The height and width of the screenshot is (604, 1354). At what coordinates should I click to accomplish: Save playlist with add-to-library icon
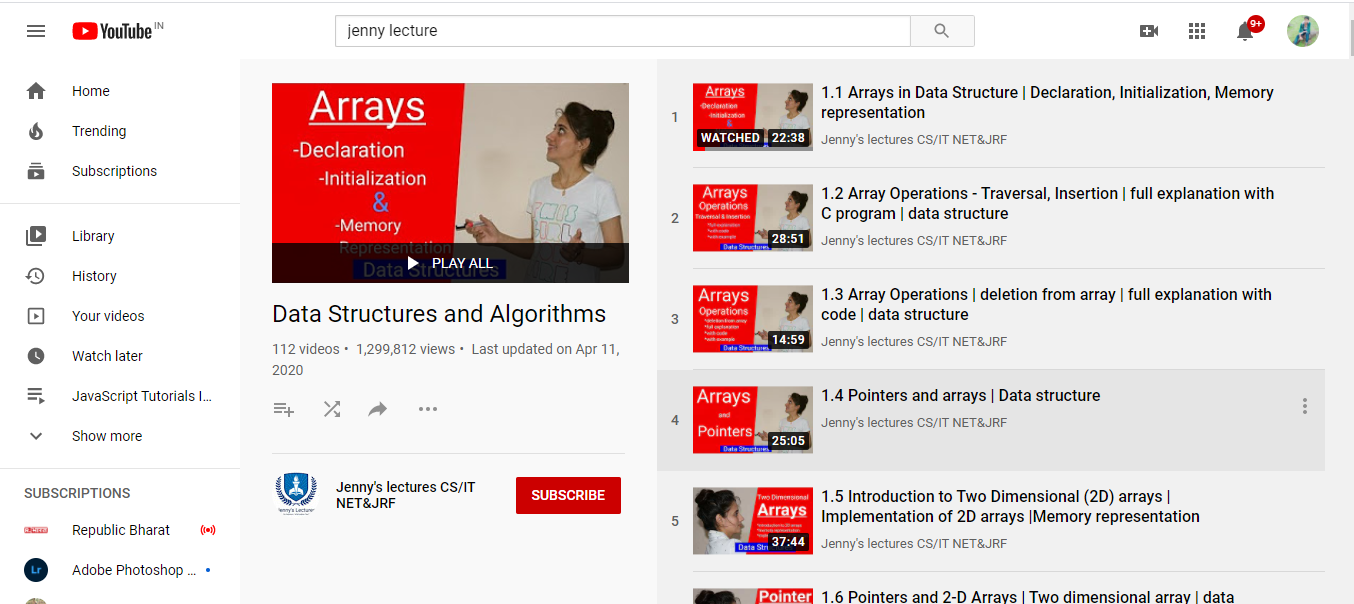284,409
